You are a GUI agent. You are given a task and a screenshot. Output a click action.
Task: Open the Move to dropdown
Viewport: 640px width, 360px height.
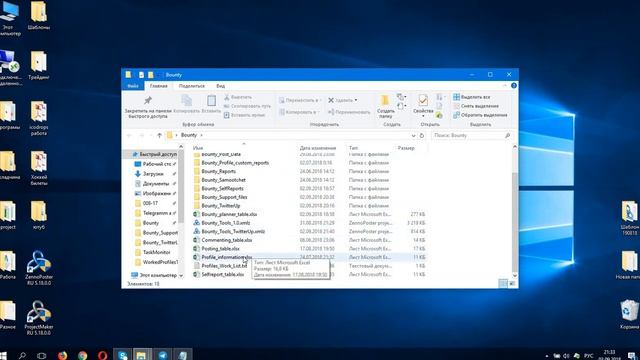click(x=300, y=100)
